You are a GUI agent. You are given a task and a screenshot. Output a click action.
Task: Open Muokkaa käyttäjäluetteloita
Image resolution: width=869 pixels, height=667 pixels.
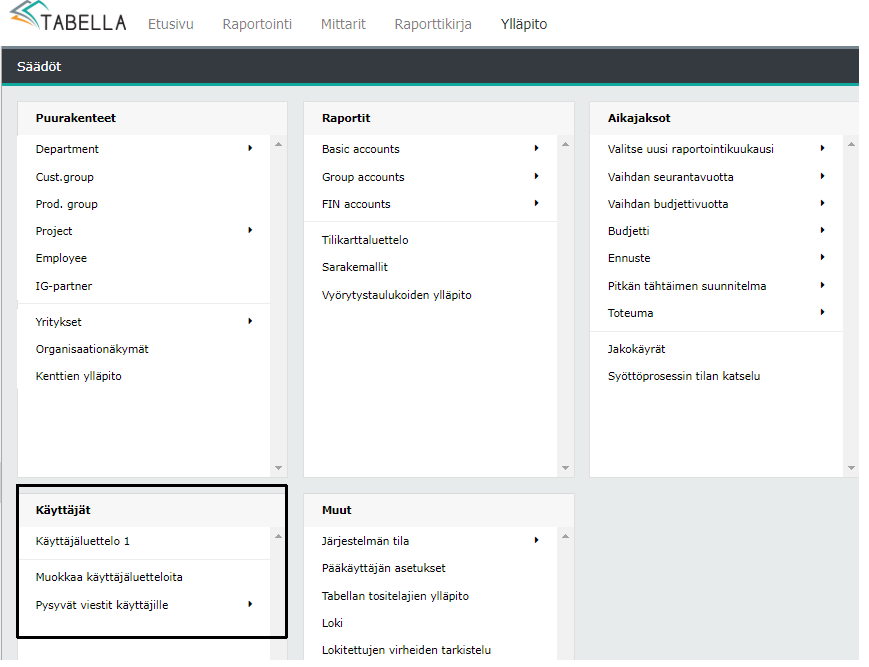point(109,577)
